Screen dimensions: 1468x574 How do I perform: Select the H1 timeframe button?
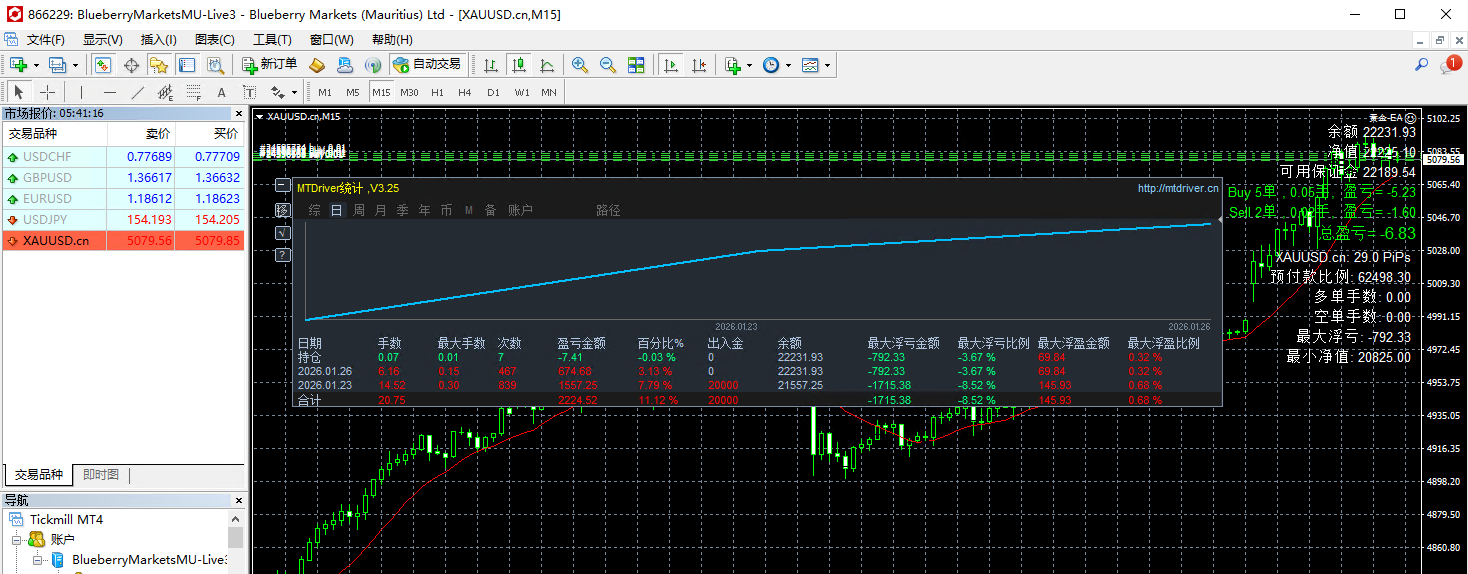click(x=437, y=93)
